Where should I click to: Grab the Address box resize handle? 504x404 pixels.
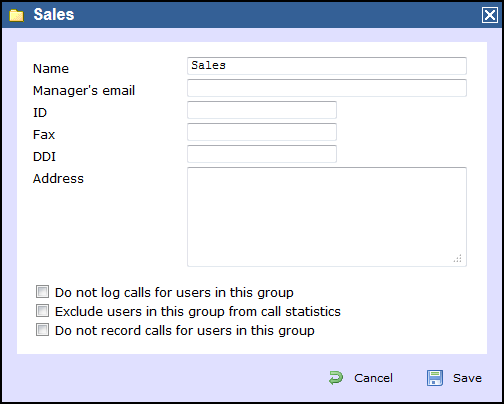tap(458, 258)
